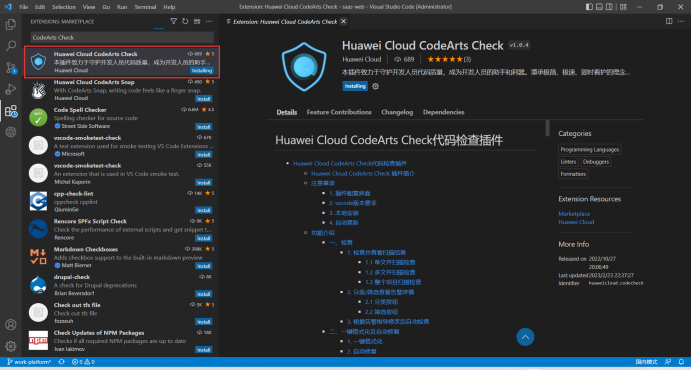Select the Debuggers category tag
692x371 pixels.
click(595, 162)
